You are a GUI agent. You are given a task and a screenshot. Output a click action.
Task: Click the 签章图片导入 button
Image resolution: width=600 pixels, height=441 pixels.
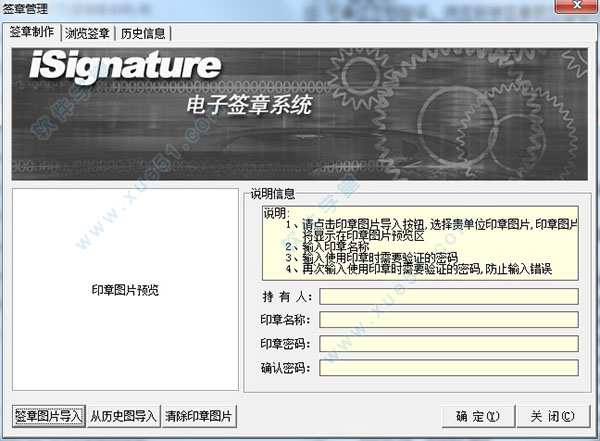[x=49, y=416]
